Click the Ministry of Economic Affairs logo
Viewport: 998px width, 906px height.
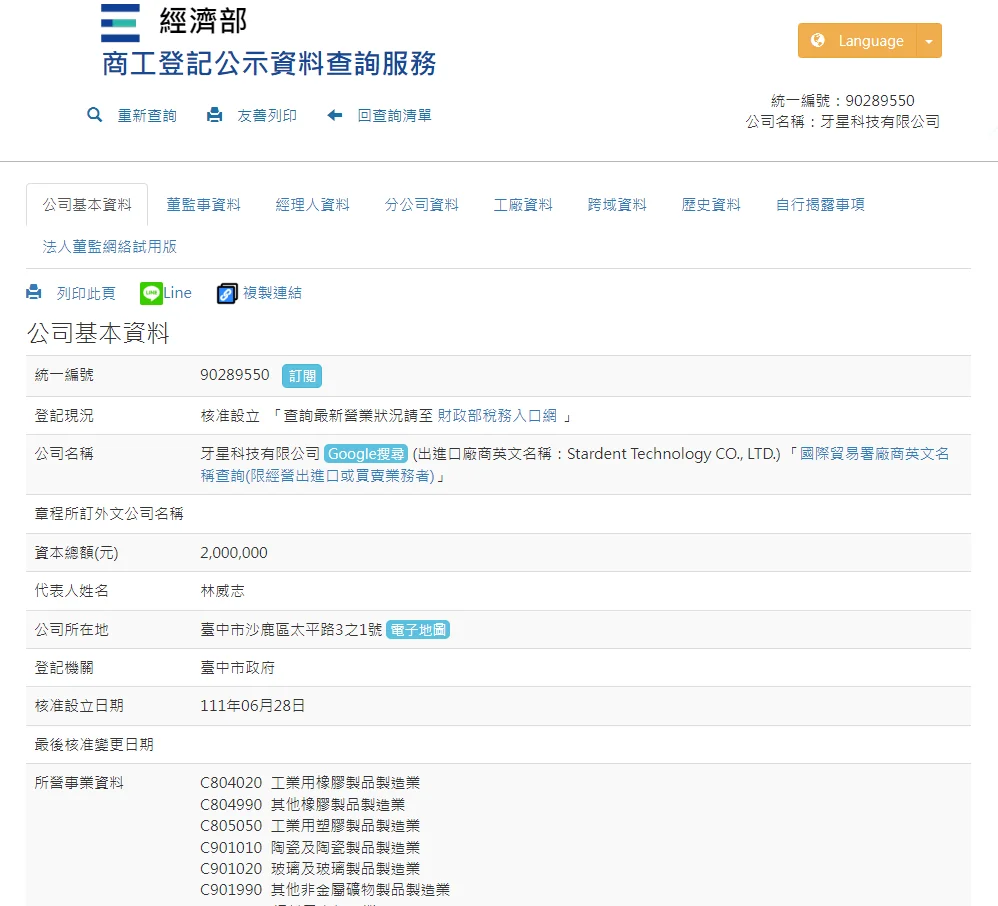point(120,23)
